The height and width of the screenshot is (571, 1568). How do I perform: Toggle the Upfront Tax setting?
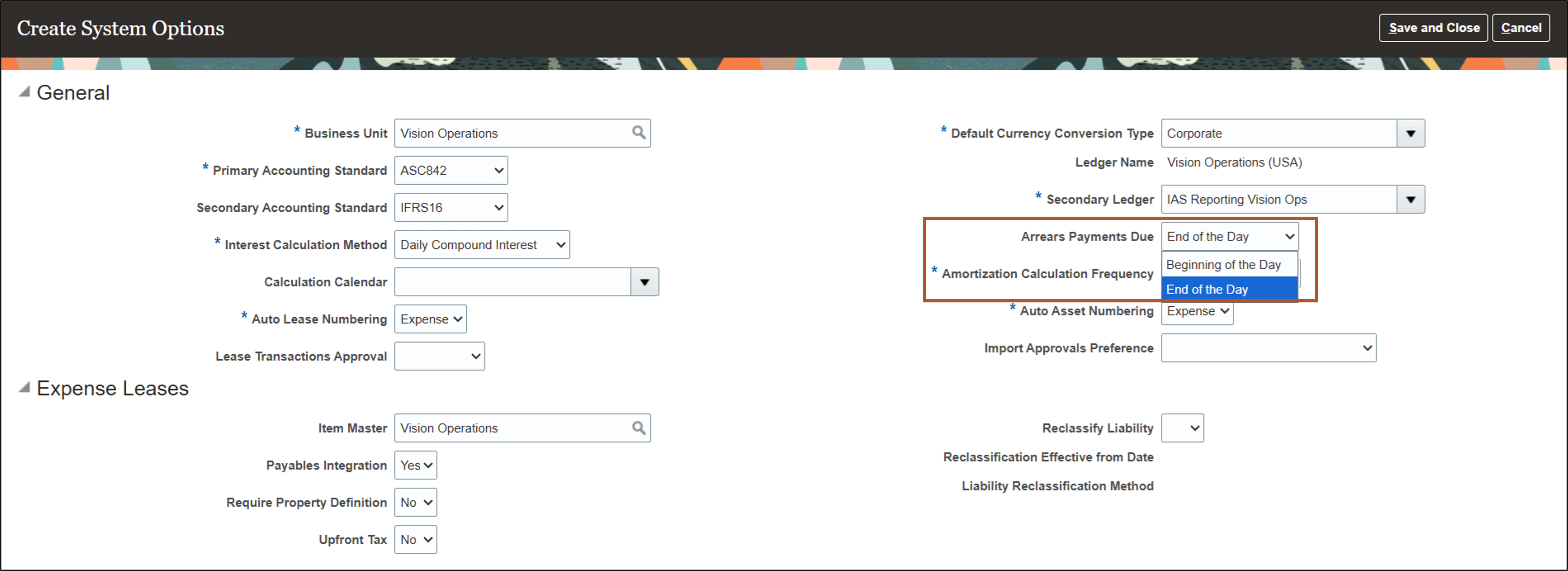tap(415, 539)
